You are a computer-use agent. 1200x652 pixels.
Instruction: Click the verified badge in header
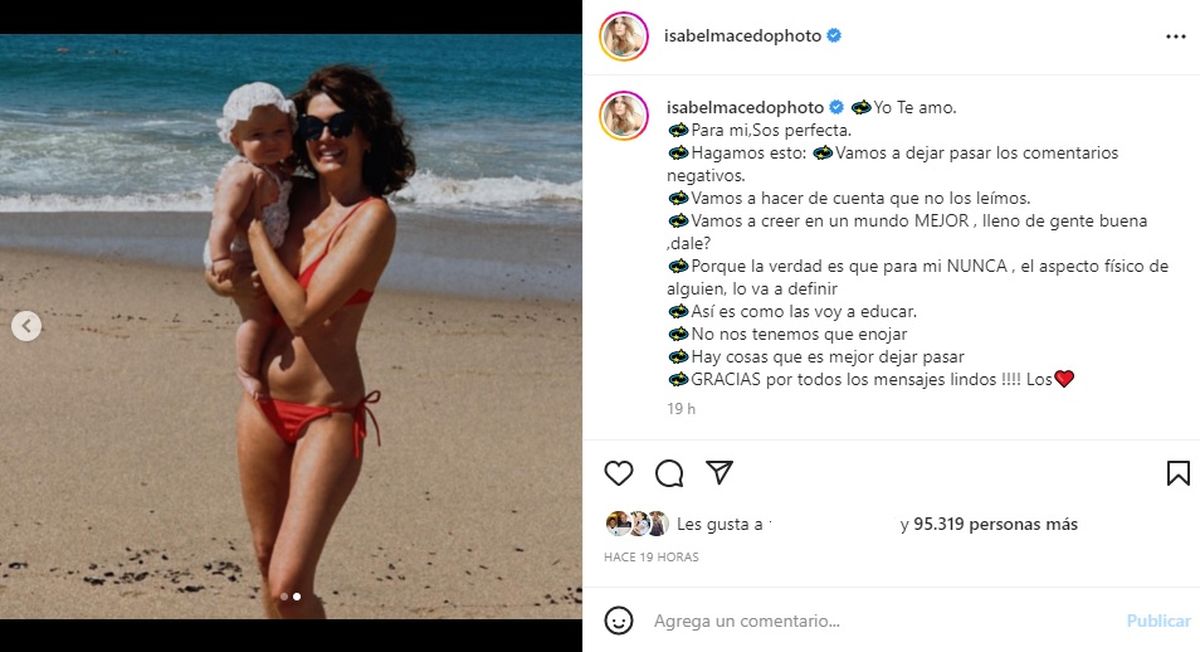pos(834,36)
